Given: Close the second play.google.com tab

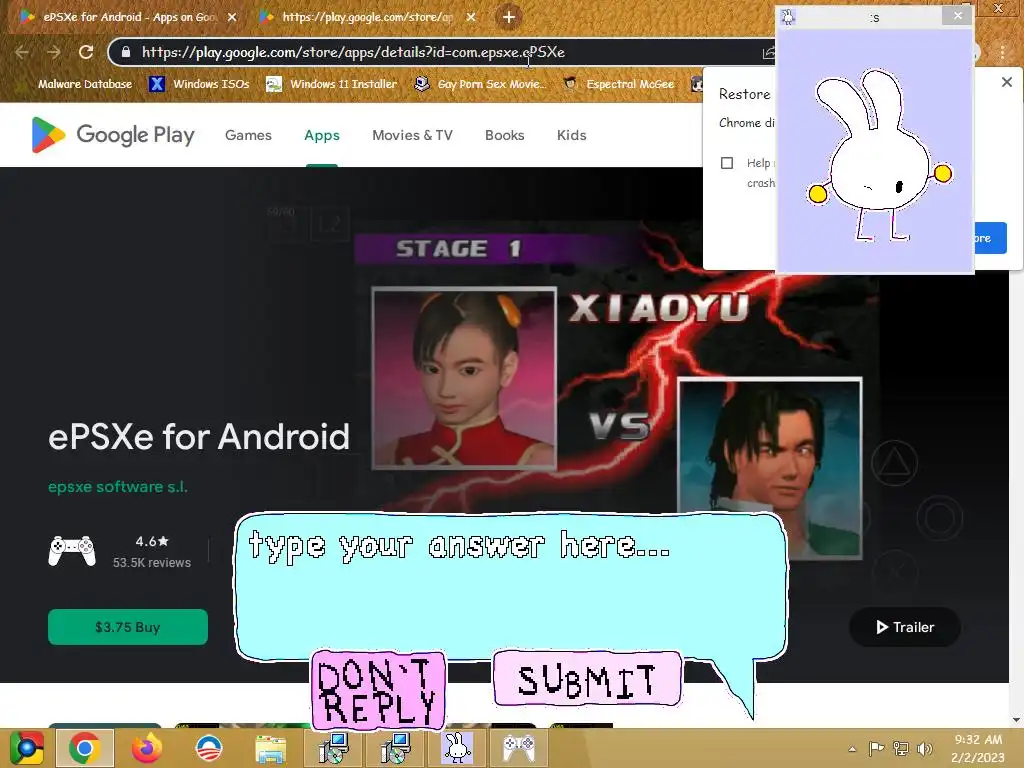Looking at the screenshot, I should click(x=471, y=18).
